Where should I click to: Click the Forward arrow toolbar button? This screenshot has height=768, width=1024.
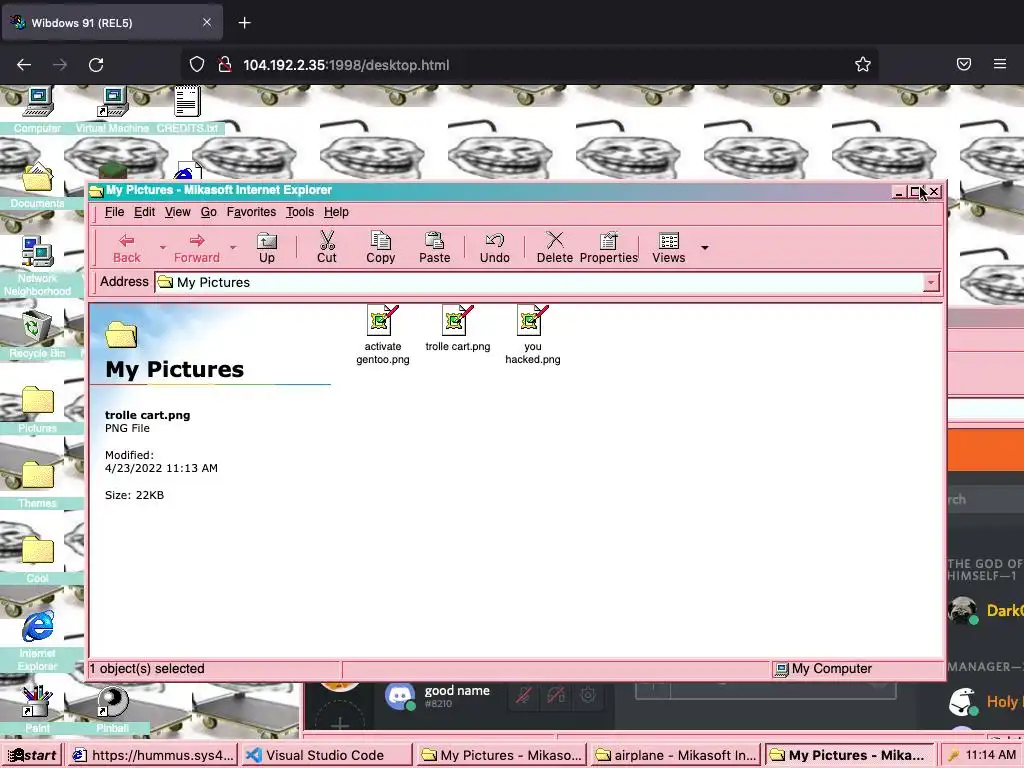point(197,248)
